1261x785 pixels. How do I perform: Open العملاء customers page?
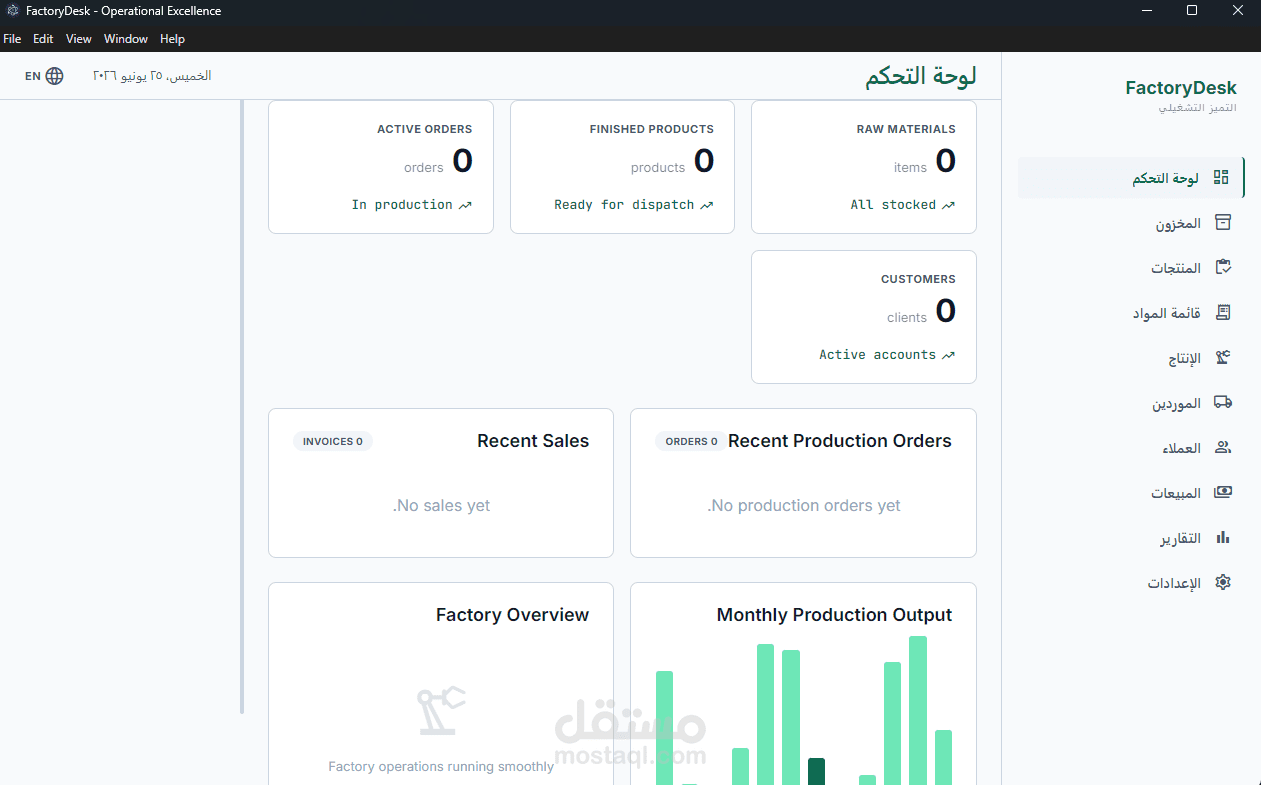click(x=1131, y=447)
